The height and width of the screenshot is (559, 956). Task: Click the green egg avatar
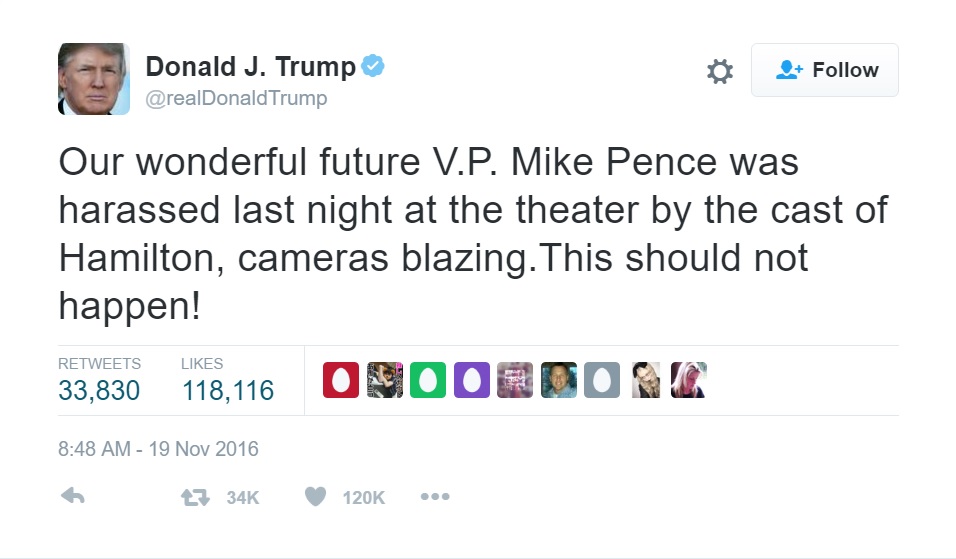coord(428,380)
